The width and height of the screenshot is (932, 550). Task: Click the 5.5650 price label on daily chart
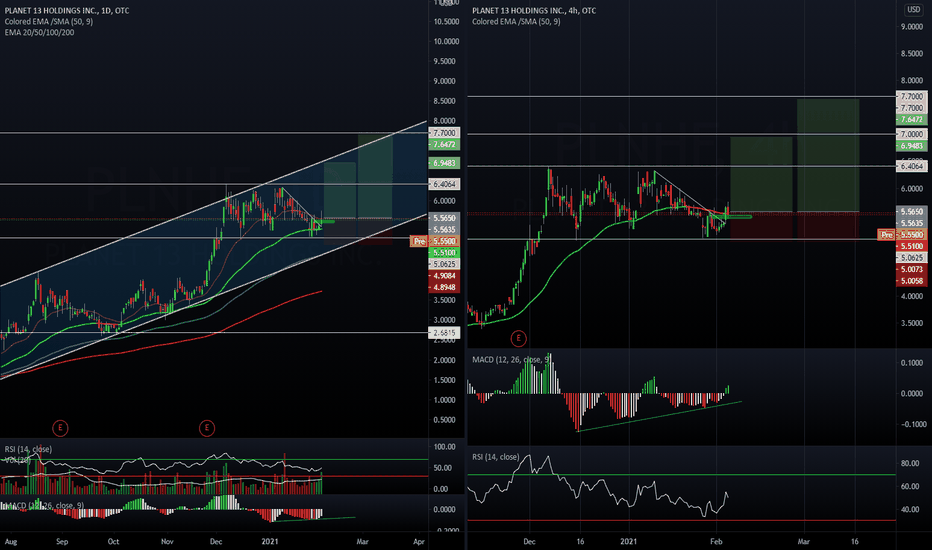[x=444, y=218]
